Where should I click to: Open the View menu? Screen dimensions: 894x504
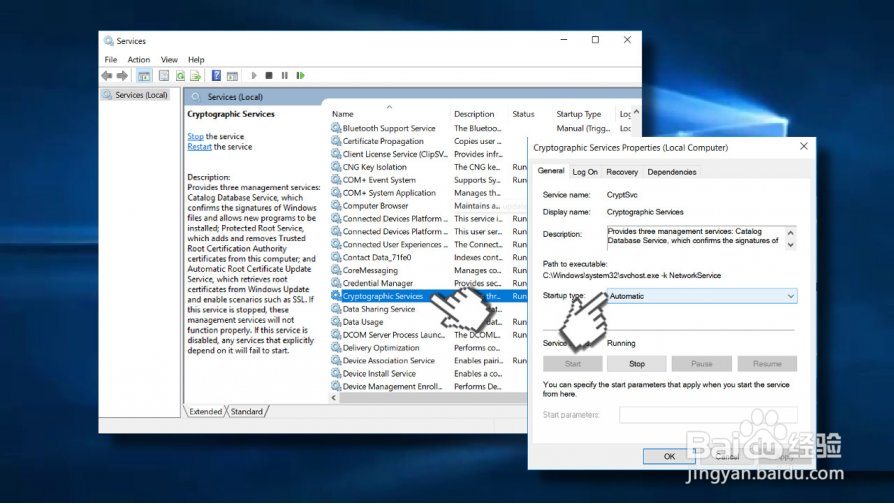point(169,59)
